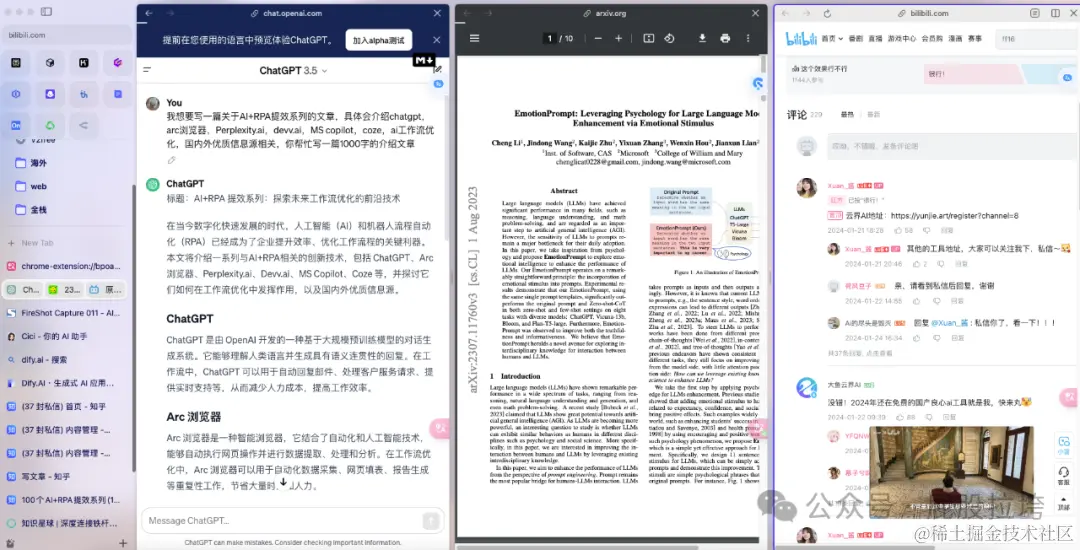Zoom in the PDF with plus
1080x550 pixels.
pos(619,39)
